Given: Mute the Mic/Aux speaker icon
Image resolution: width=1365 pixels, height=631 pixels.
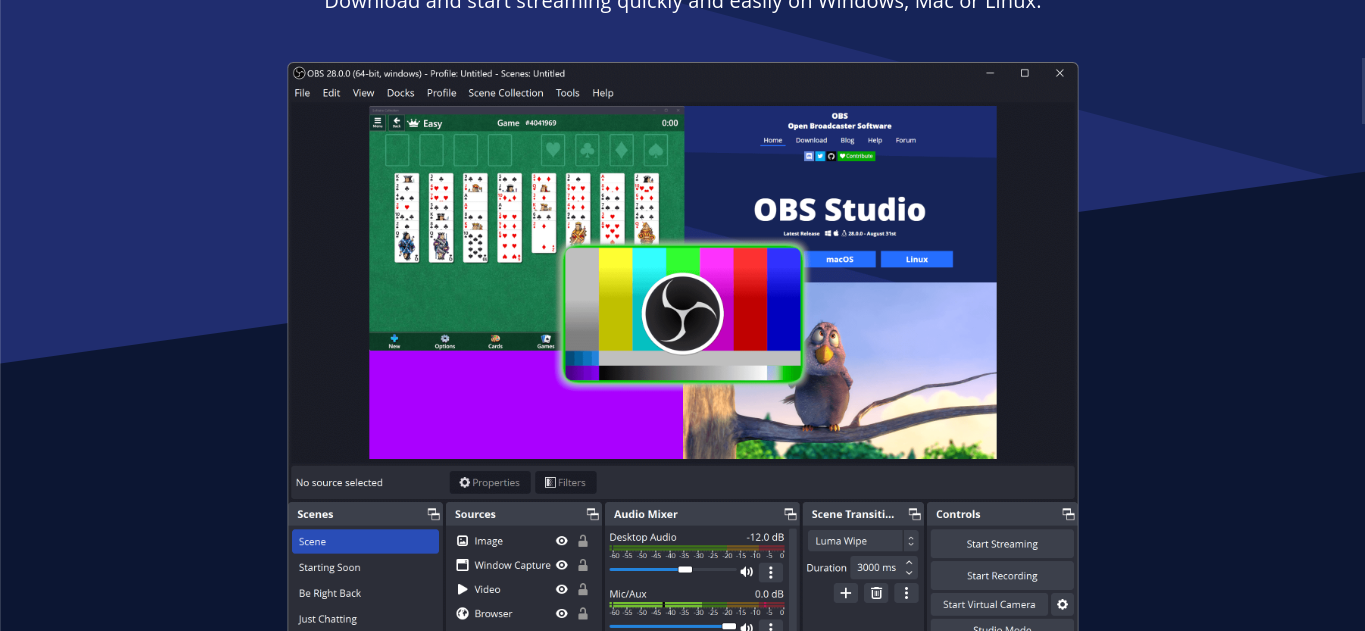Looking at the screenshot, I should pos(746,627).
